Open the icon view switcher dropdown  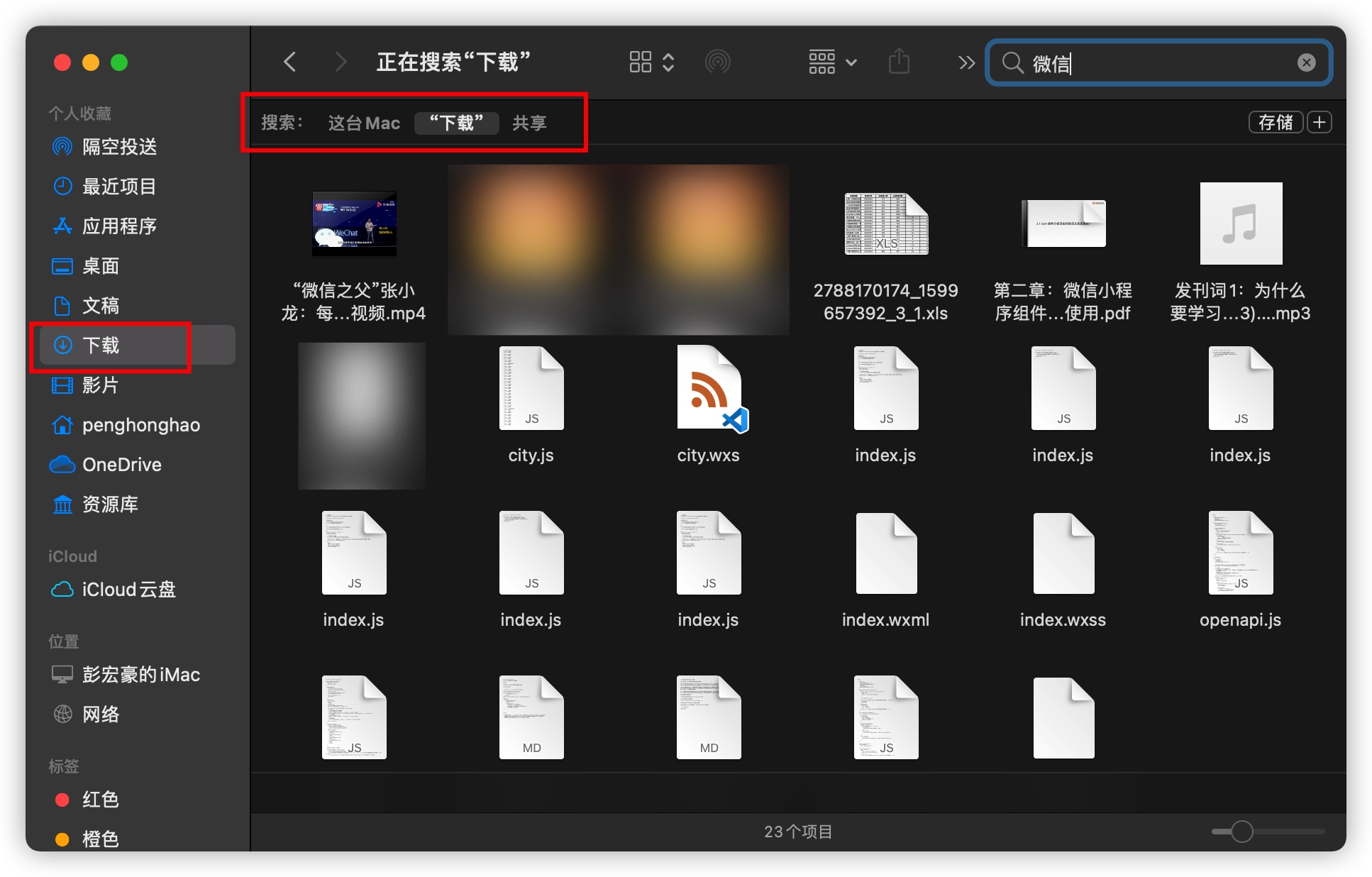651,62
